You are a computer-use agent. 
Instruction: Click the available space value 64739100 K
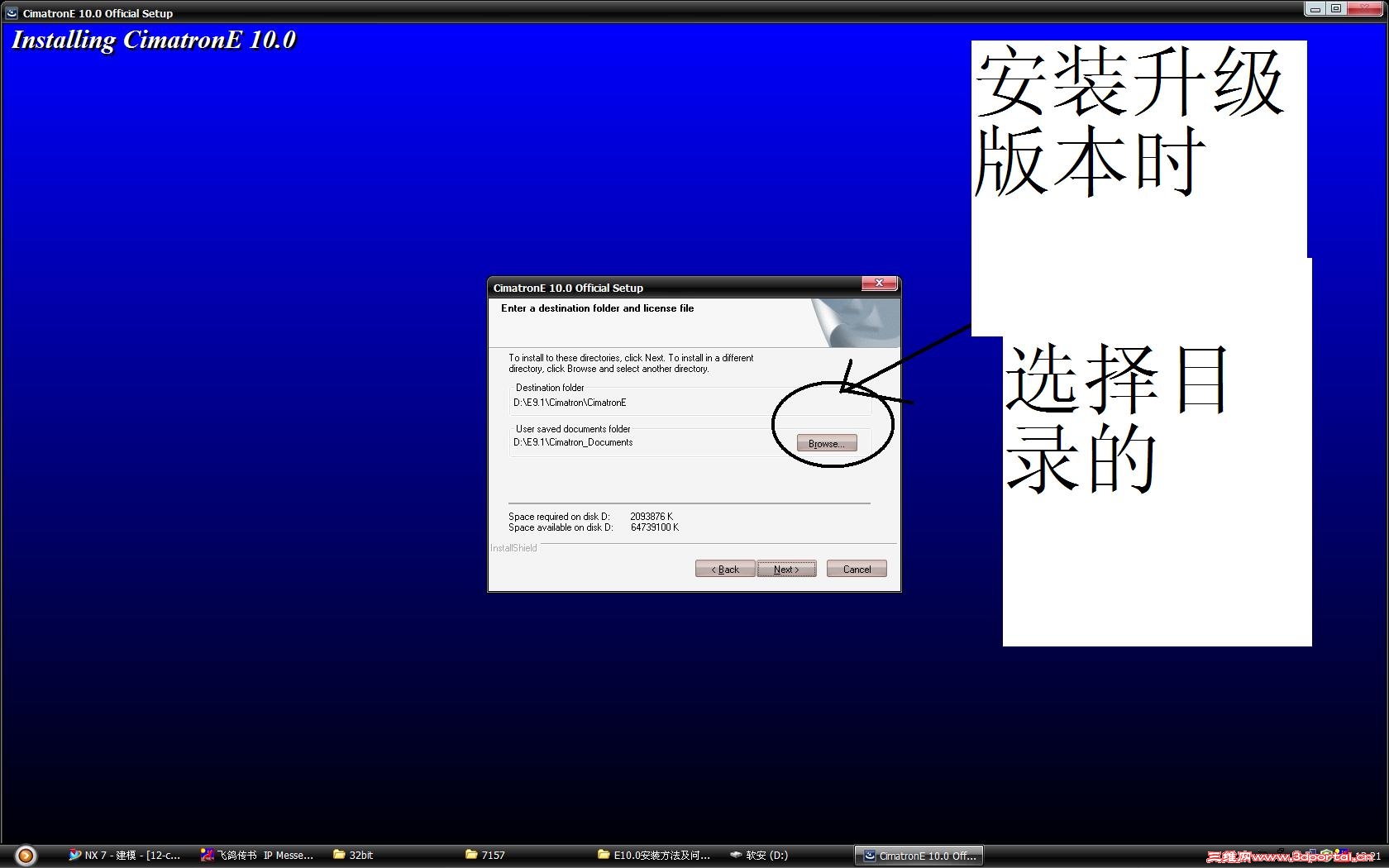(655, 527)
